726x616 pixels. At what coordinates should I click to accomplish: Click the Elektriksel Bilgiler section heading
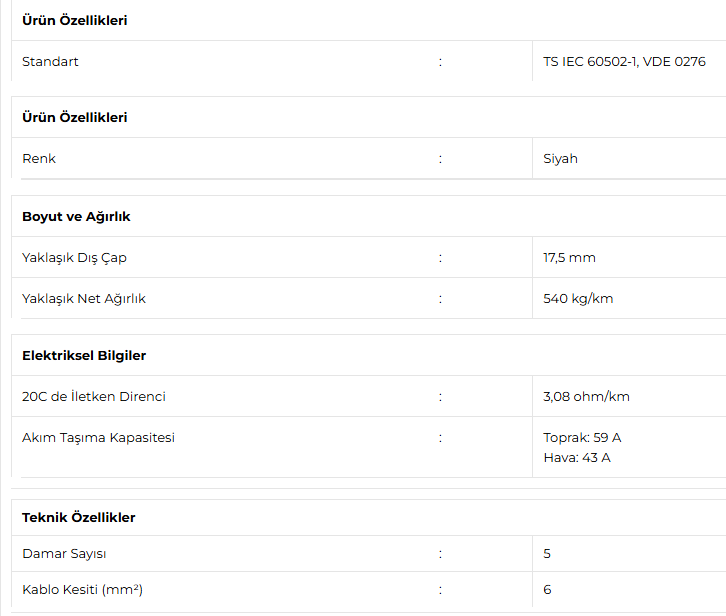(84, 356)
